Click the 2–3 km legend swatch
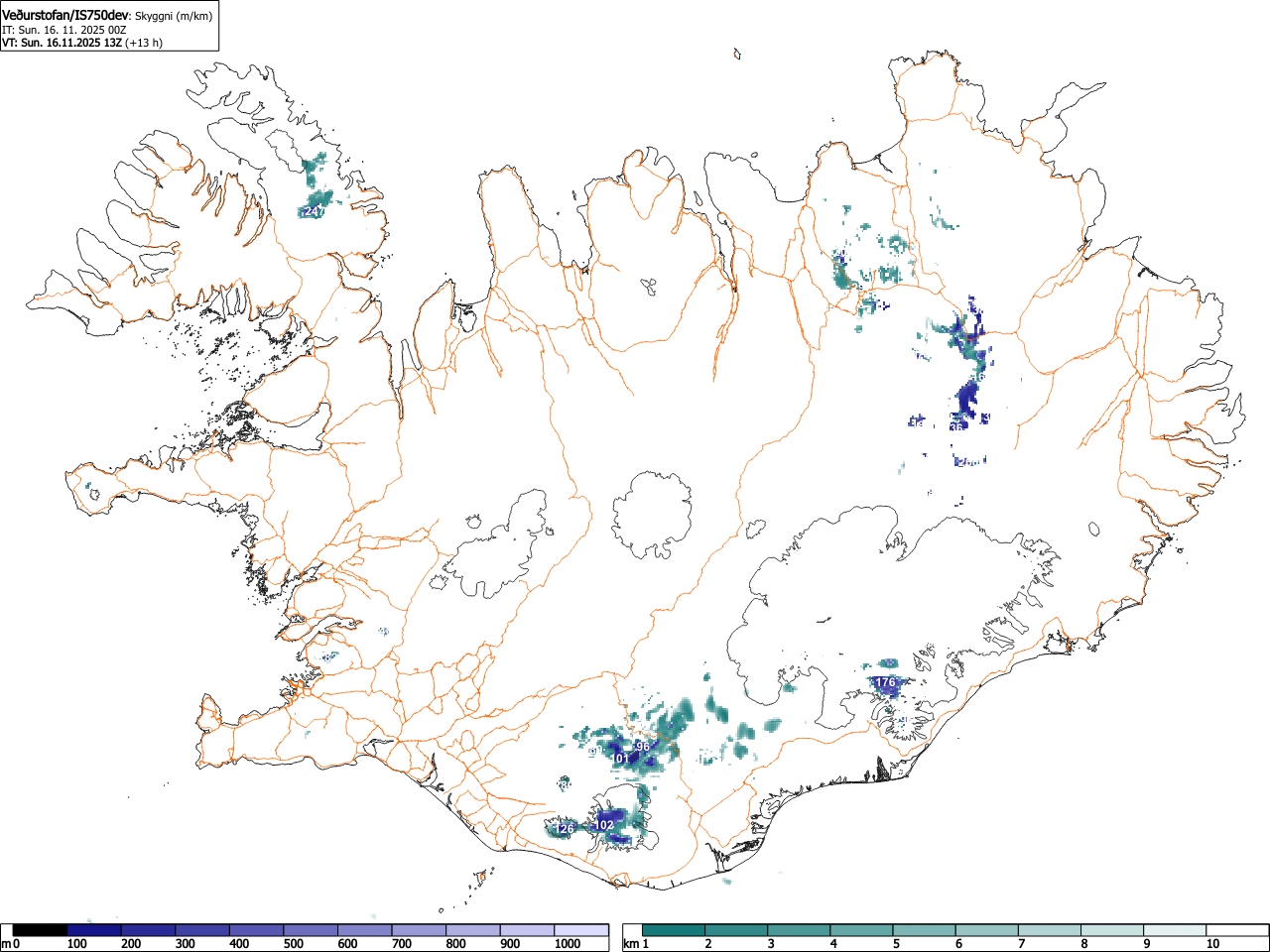The height and width of the screenshot is (952, 1270). pyautogui.click(x=736, y=930)
